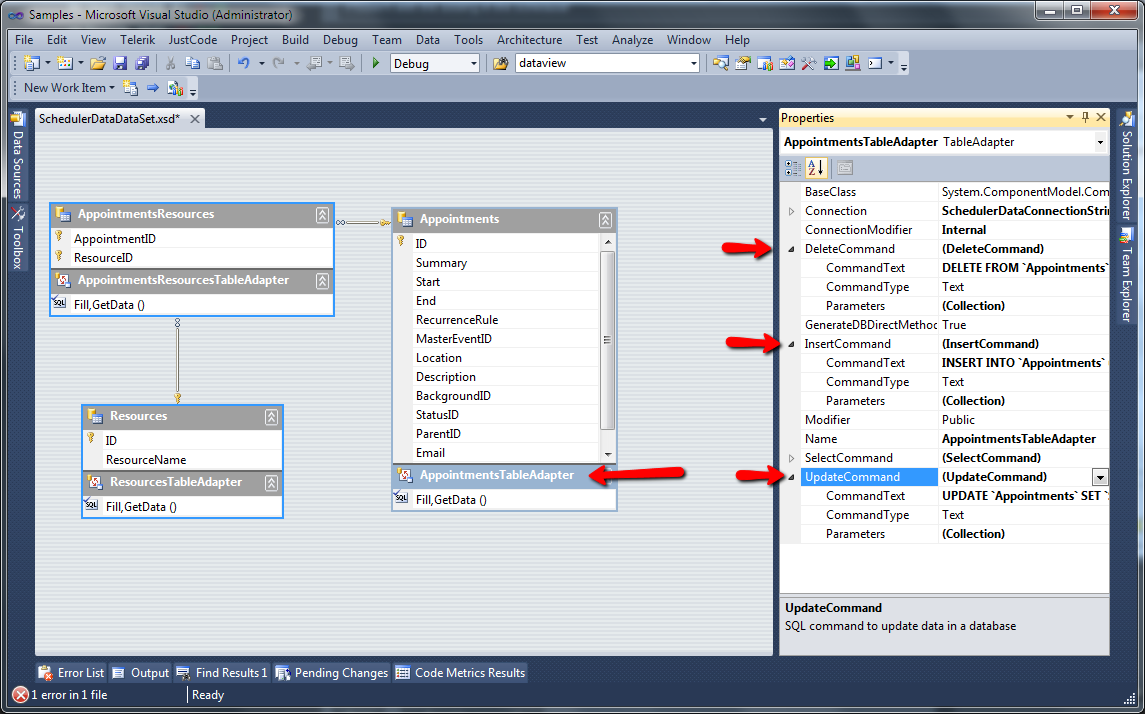Viewport: 1145px width, 714px height.
Task: Open the JustCode menu
Action: pos(193,40)
